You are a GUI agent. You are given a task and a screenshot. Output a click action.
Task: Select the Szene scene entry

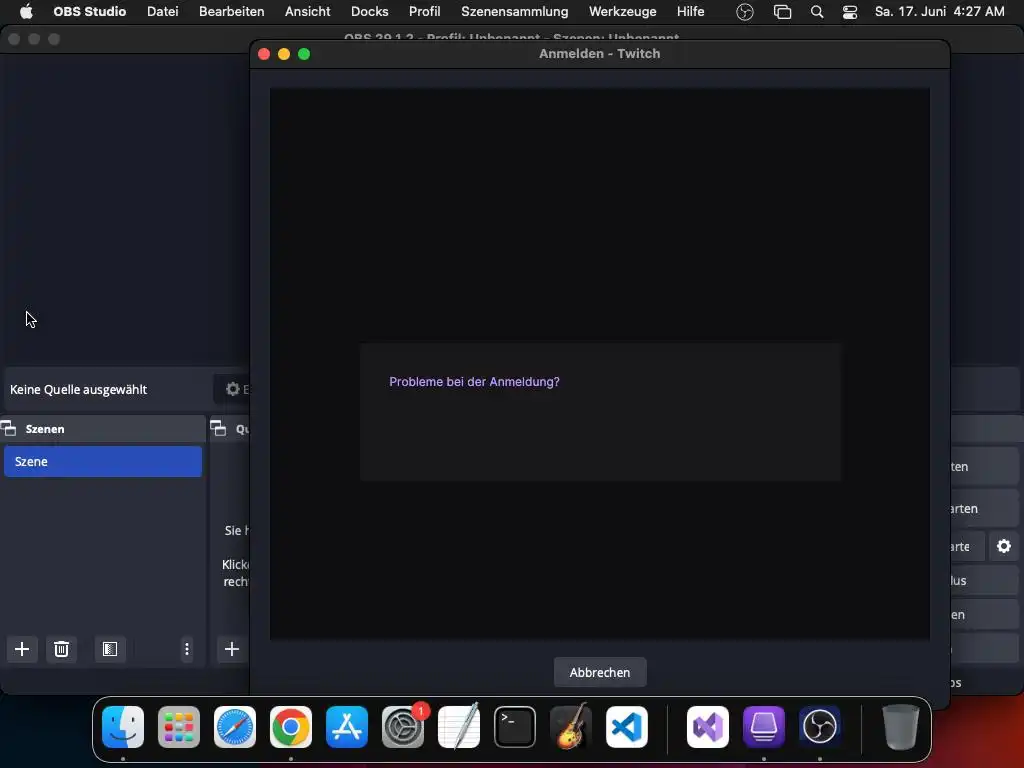click(103, 461)
